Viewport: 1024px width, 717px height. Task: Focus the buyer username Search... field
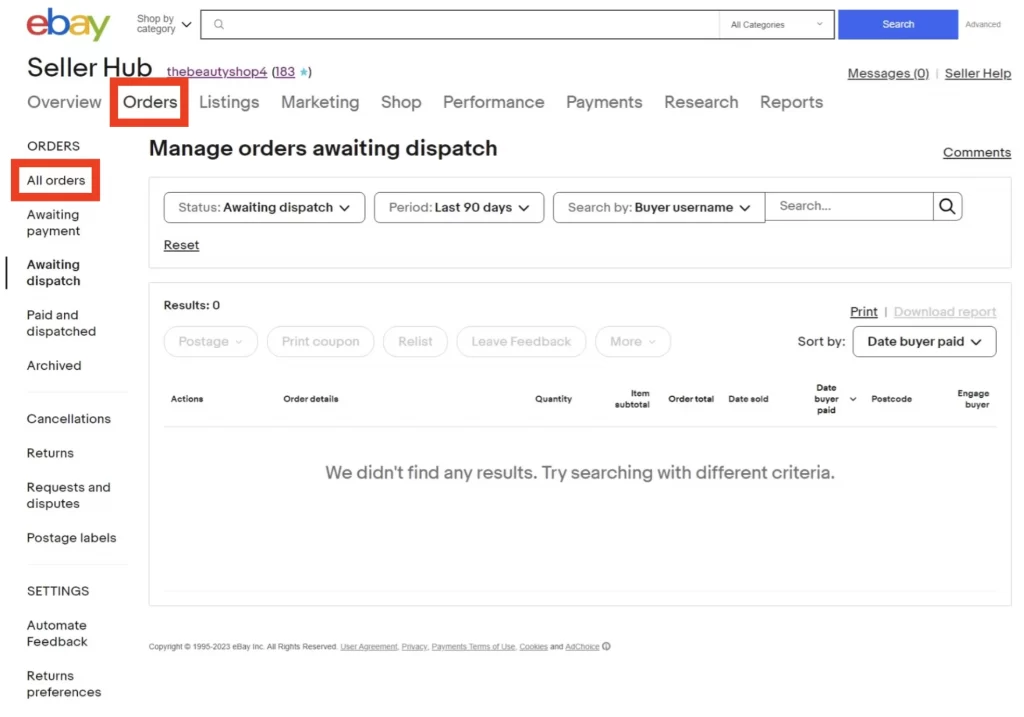point(849,206)
